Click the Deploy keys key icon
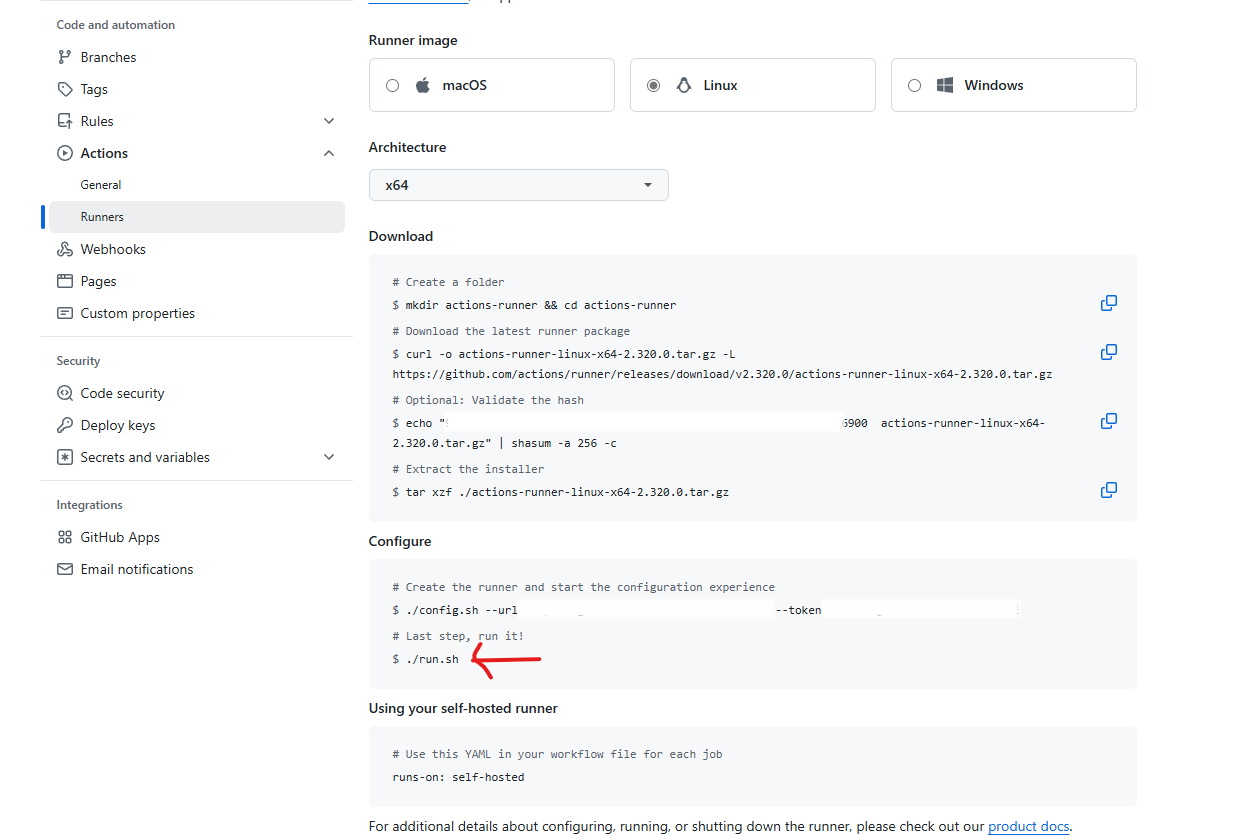 click(65, 425)
